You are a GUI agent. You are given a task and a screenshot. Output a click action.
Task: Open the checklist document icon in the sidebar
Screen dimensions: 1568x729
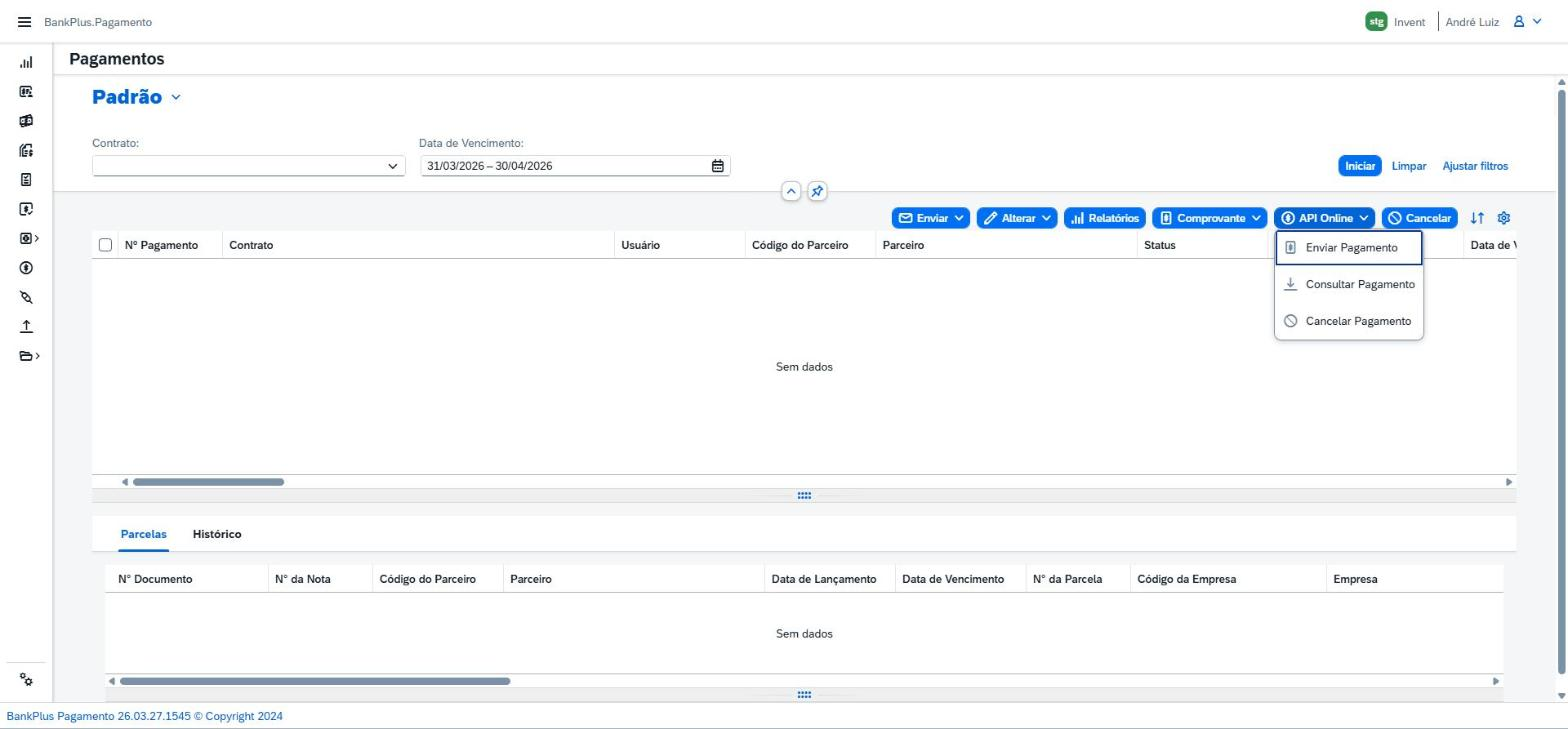[x=26, y=180]
